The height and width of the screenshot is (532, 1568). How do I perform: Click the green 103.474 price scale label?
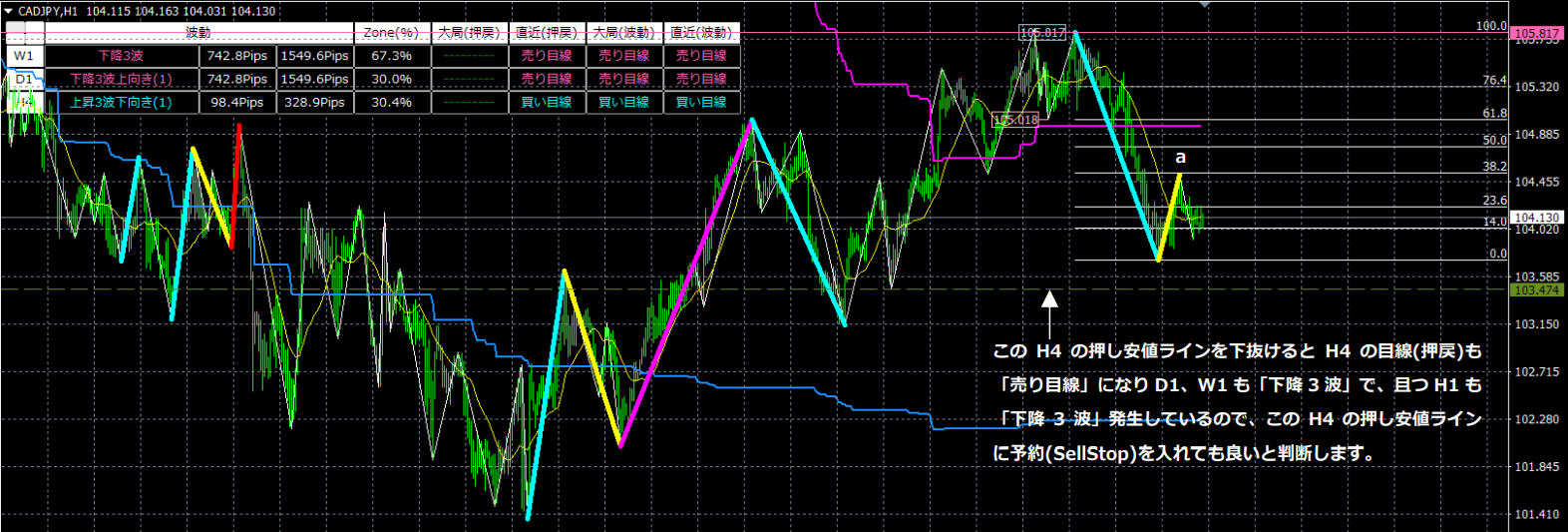coord(1537,290)
